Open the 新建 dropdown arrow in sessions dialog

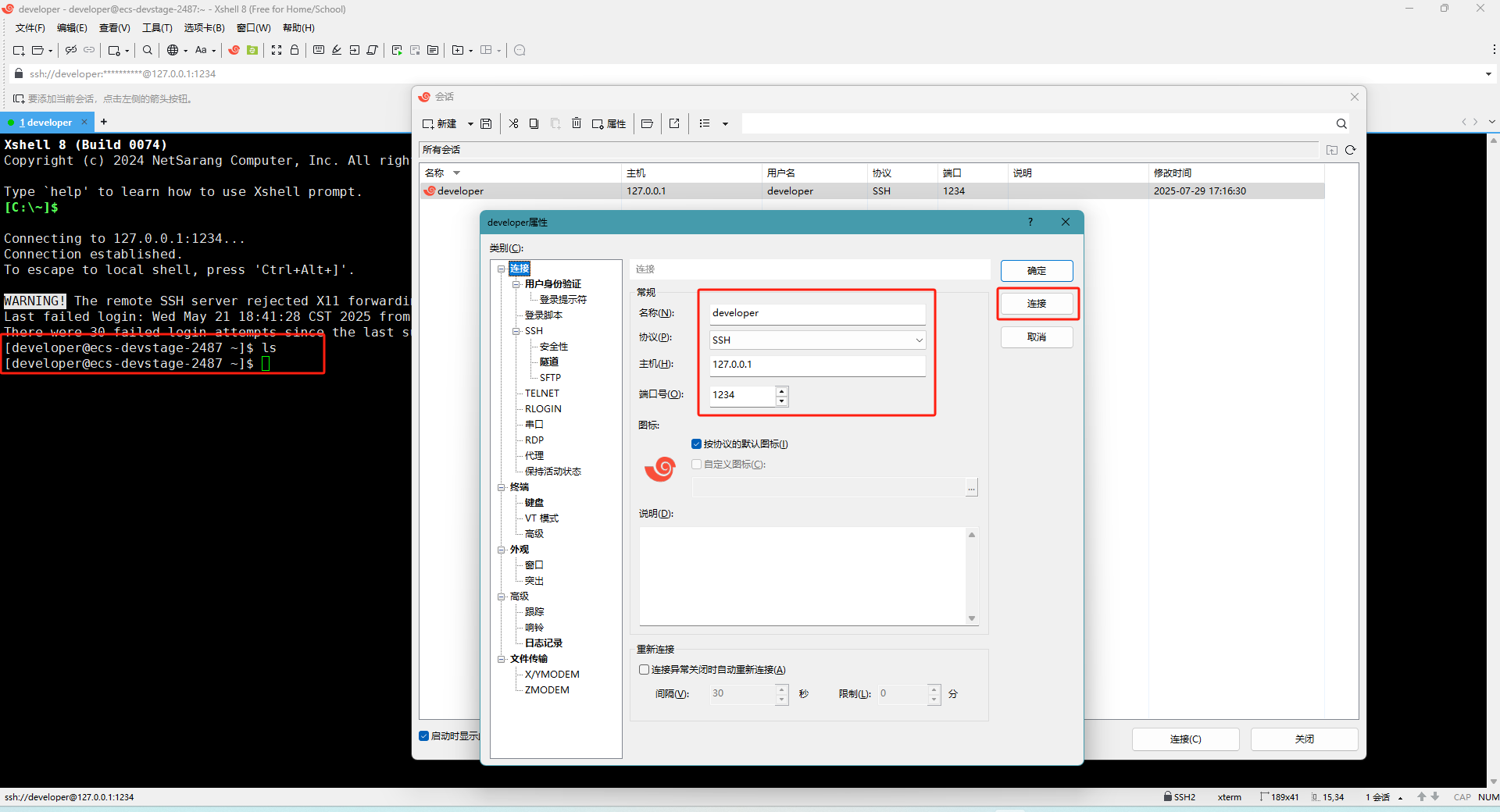(470, 123)
